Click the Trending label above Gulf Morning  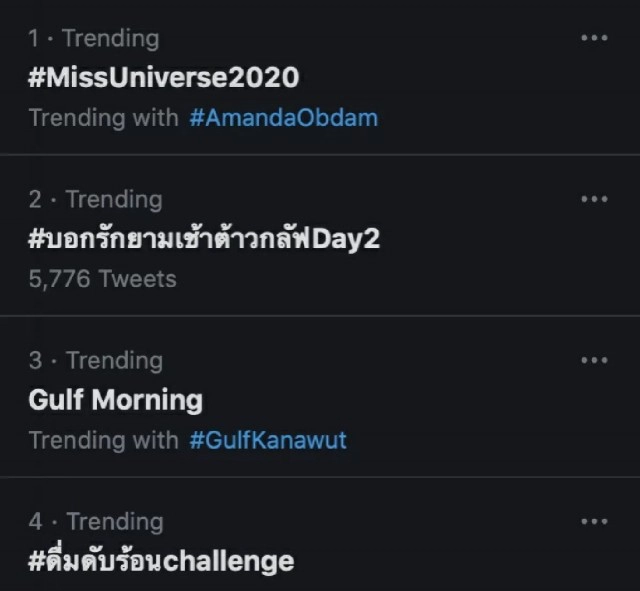pos(113,360)
